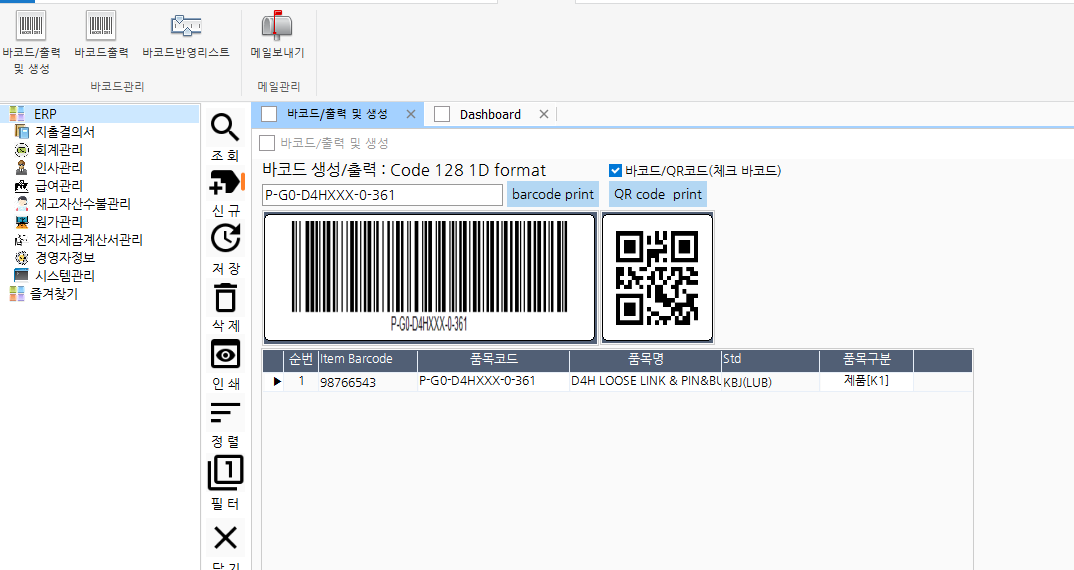
Task: Open 바코드/출력 및 생성 ribbon icon
Action: pos(31,26)
